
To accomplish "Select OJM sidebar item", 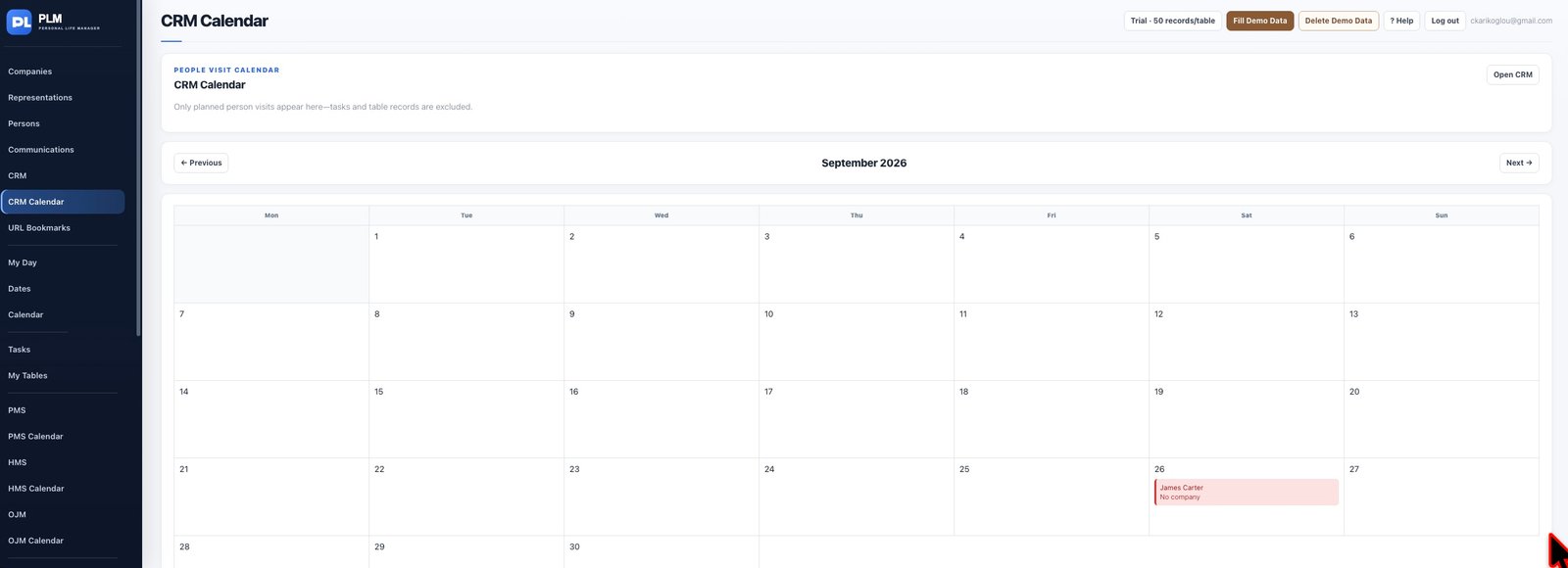I will [x=18, y=514].
